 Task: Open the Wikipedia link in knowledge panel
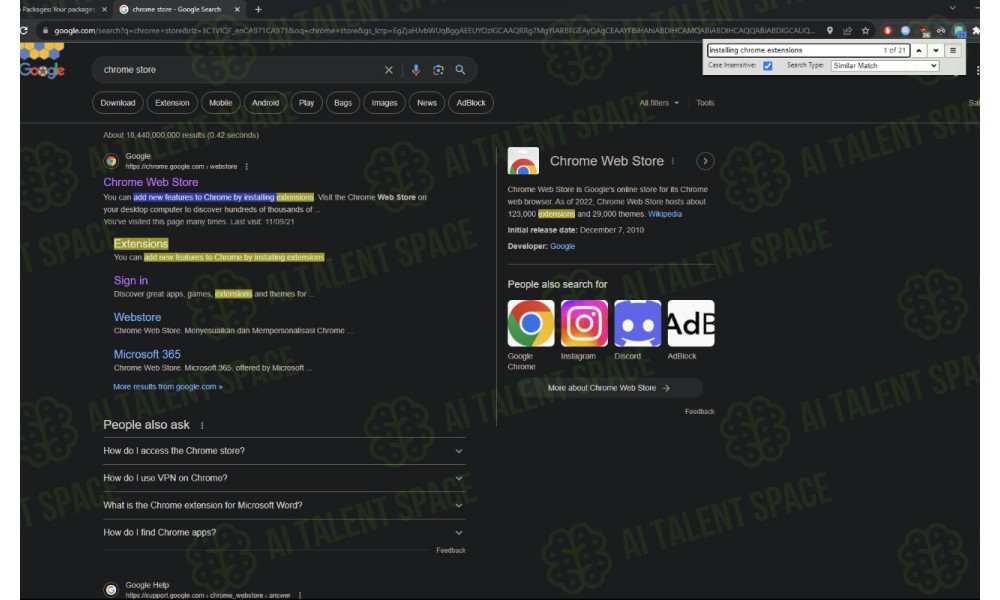[x=665, y=214]
